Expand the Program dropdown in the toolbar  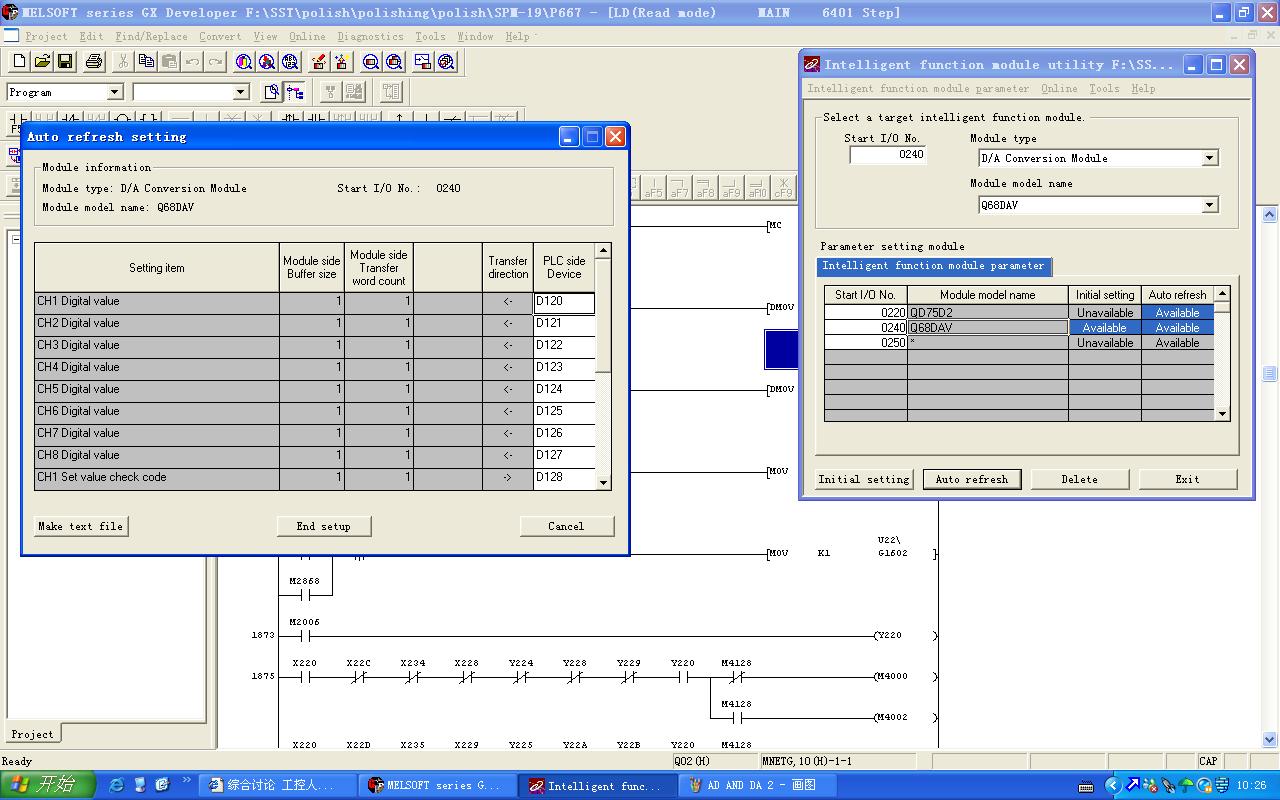(114, 92)
